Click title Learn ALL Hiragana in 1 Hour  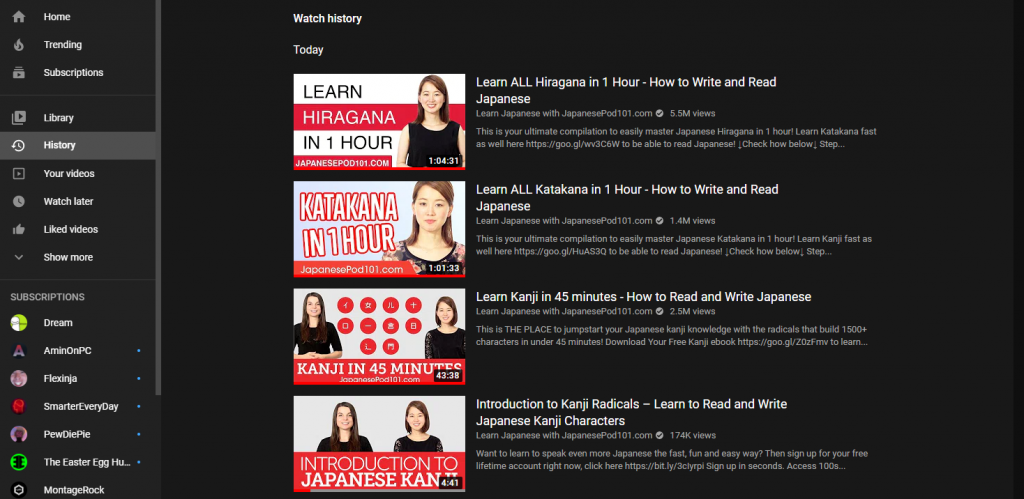[626, 90]
